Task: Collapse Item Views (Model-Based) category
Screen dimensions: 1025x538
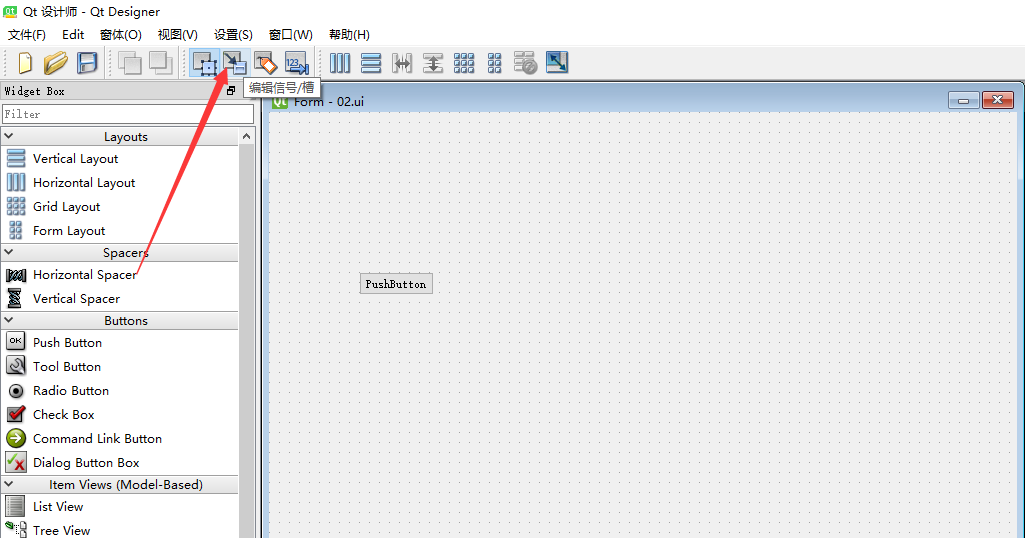Action: [x=9, y=484]
